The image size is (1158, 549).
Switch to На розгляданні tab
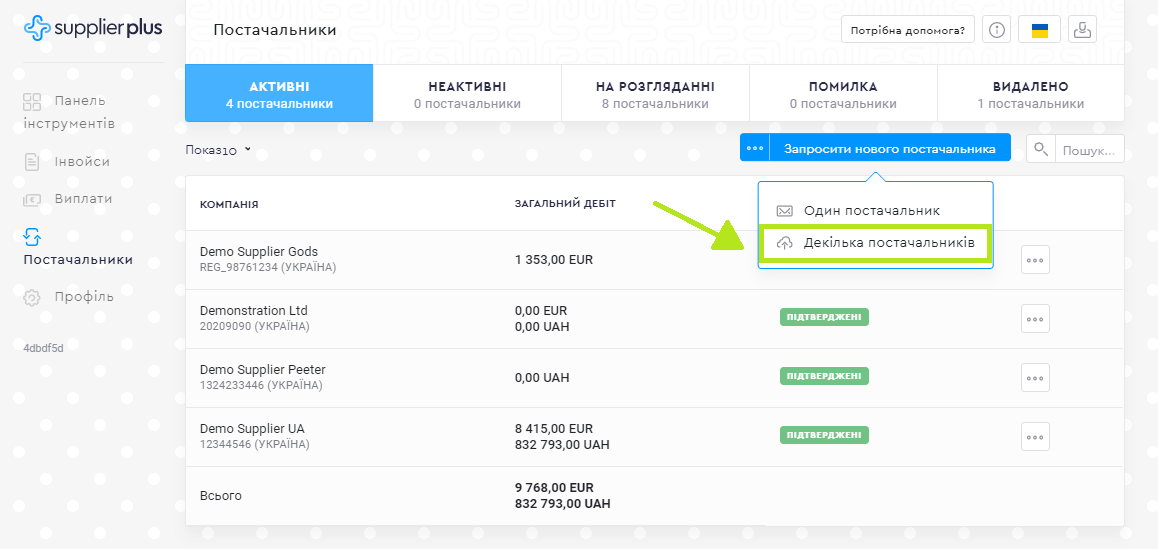(x=655, y=94)
